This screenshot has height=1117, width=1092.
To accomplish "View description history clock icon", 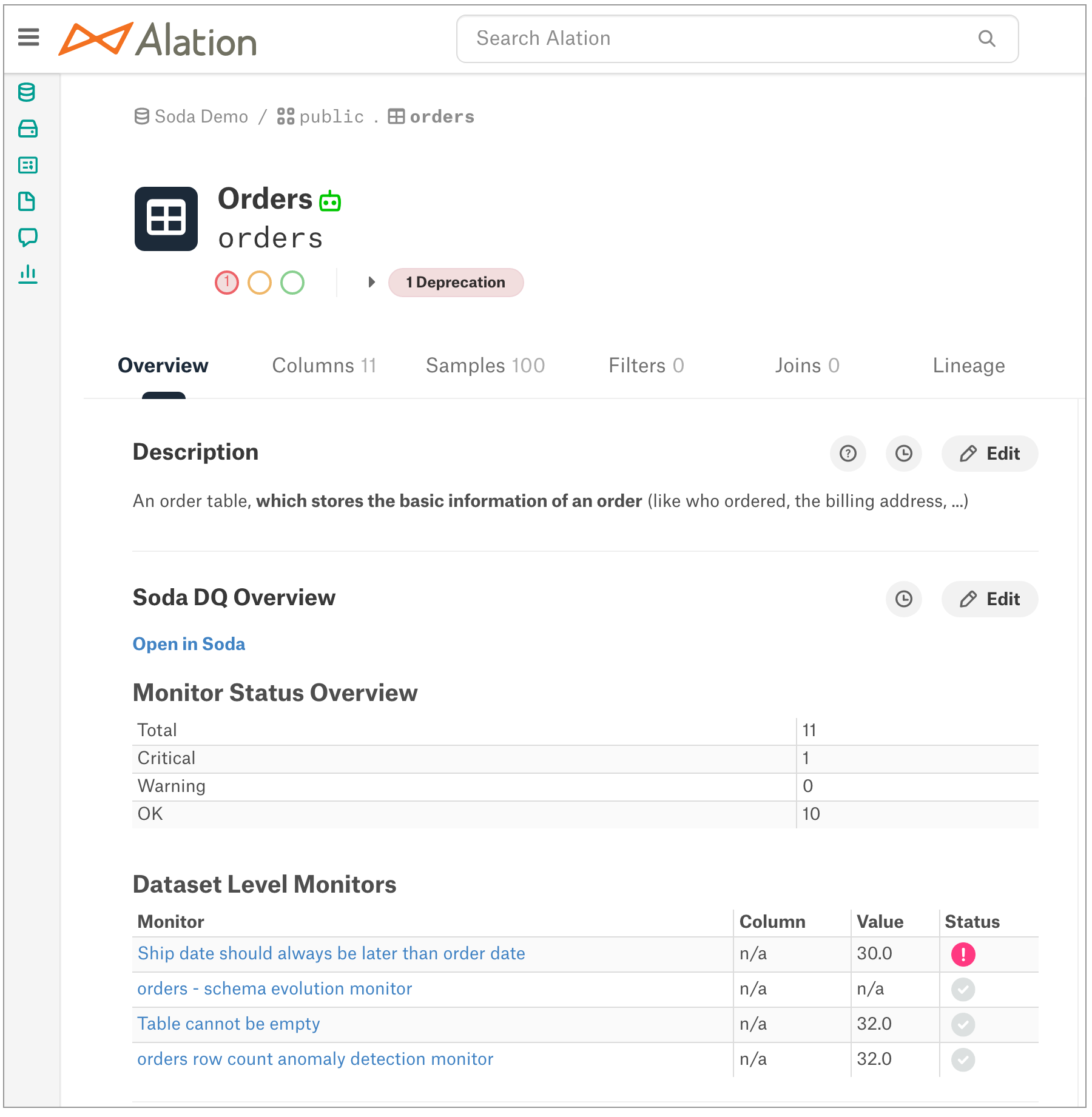I will pyautogui.click(x=904, y=454).
